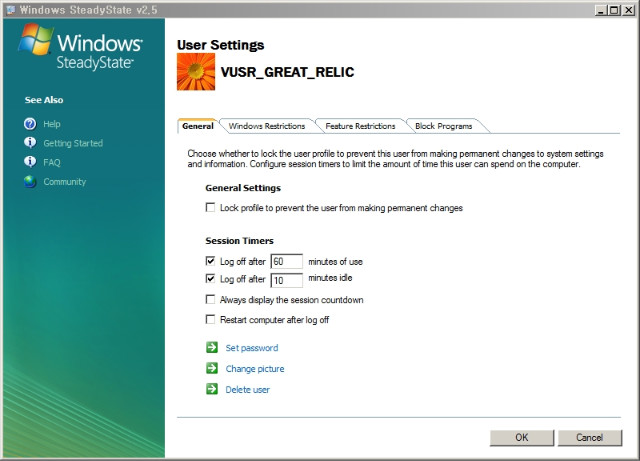Go to the Block Programs tab
Screen dimensions: 640x461
point(444,126)
